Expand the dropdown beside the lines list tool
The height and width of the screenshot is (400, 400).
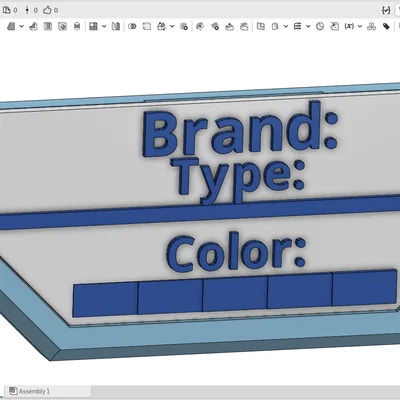pyautogui.click(x=308, y=26)
